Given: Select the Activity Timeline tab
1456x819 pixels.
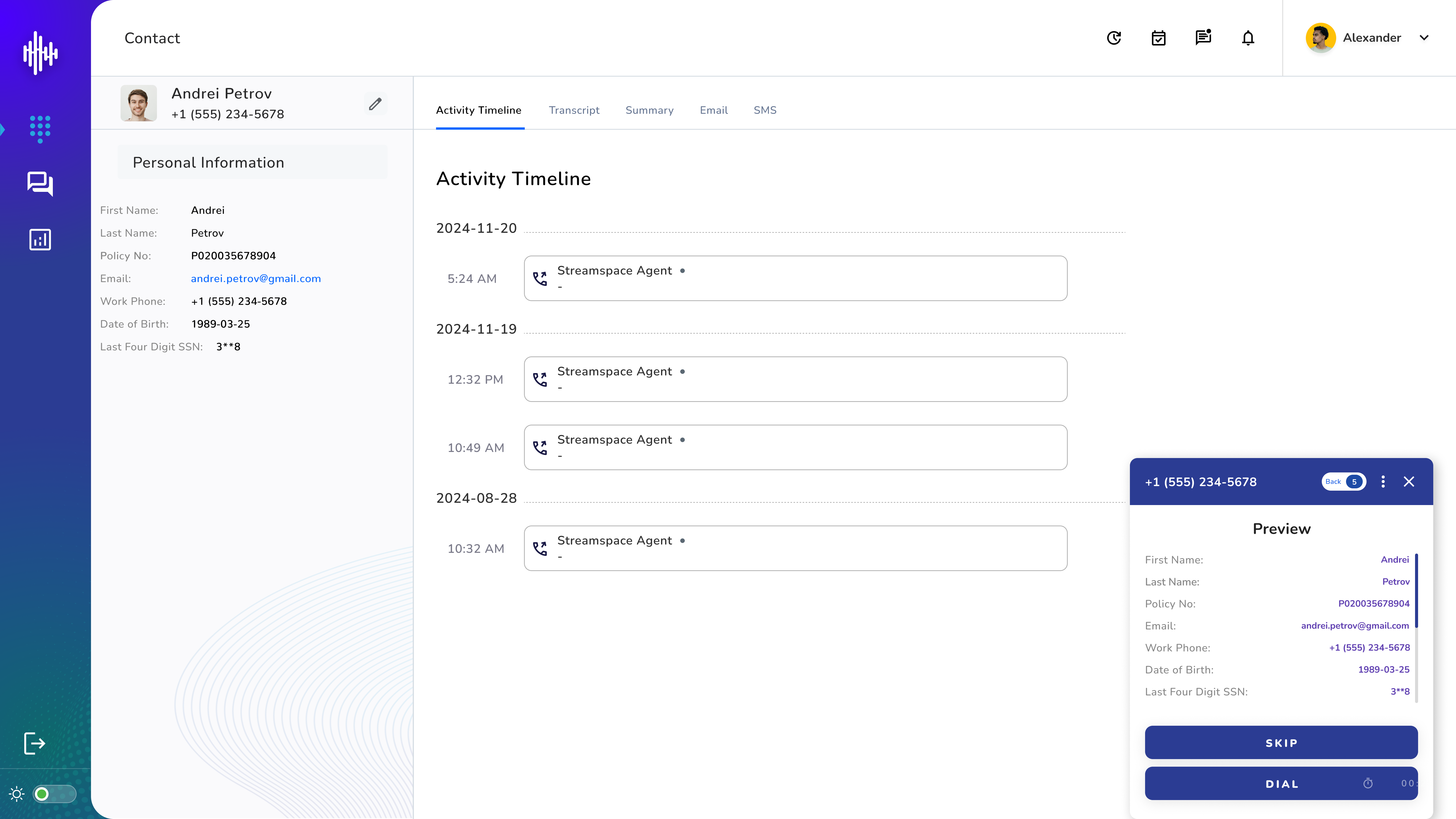Looking at the screenshot, I should click(479, 110).
